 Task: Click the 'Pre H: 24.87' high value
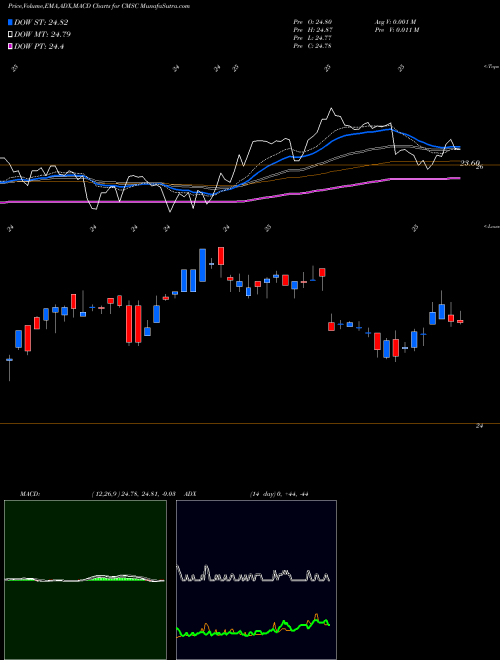pyautogui.click(x=313, y=30)
